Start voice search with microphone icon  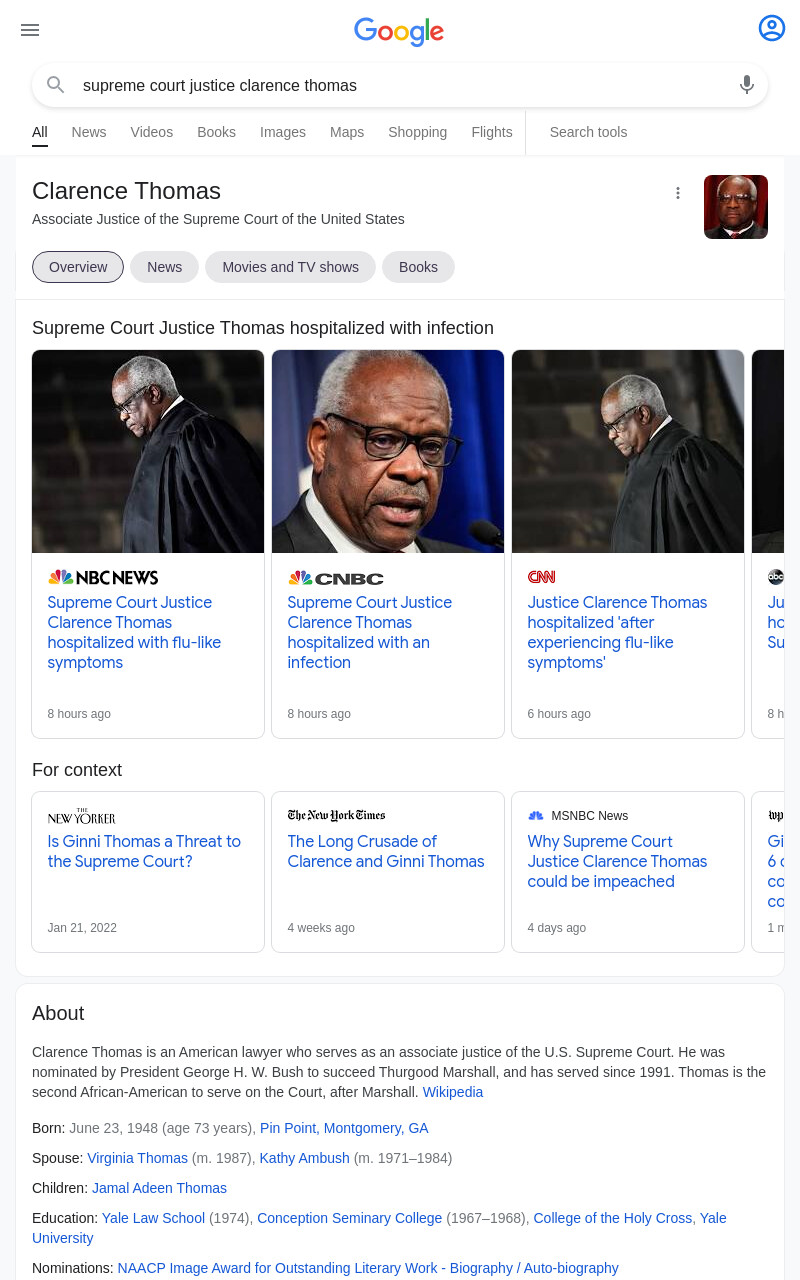[747, 85]
